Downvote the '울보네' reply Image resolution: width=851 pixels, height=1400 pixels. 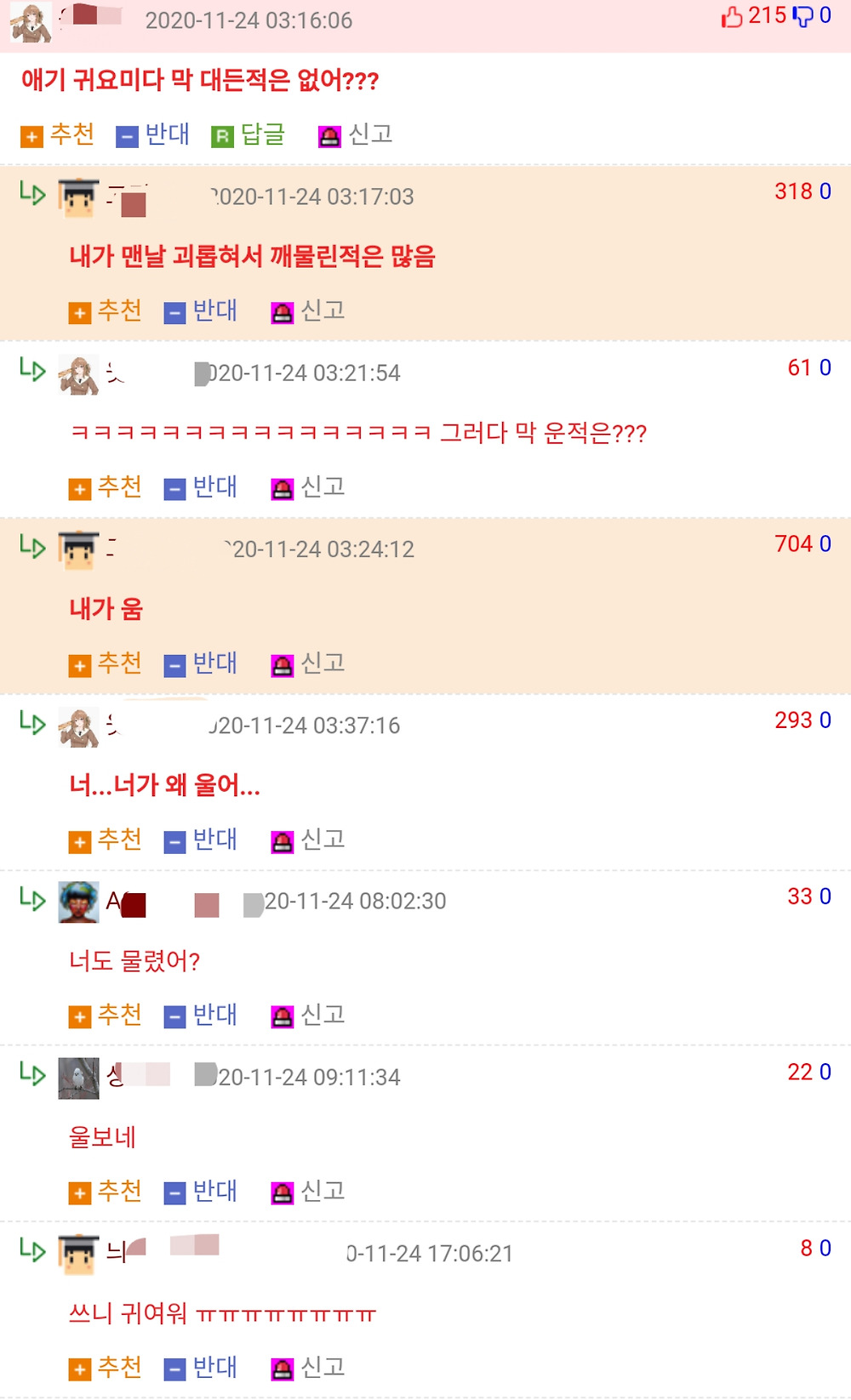(201, 1192)
